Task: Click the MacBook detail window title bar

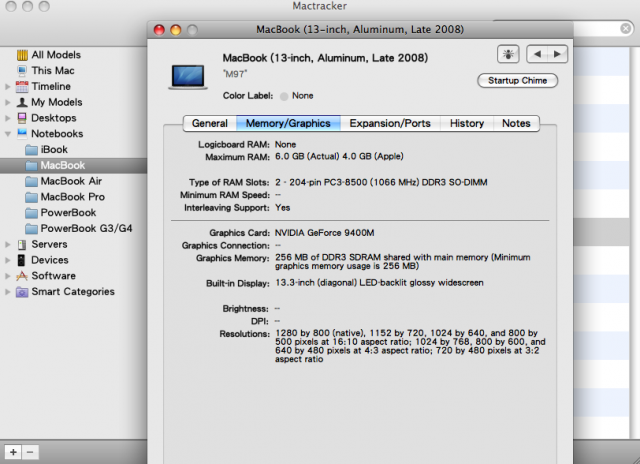Action: tap(360, 29)
